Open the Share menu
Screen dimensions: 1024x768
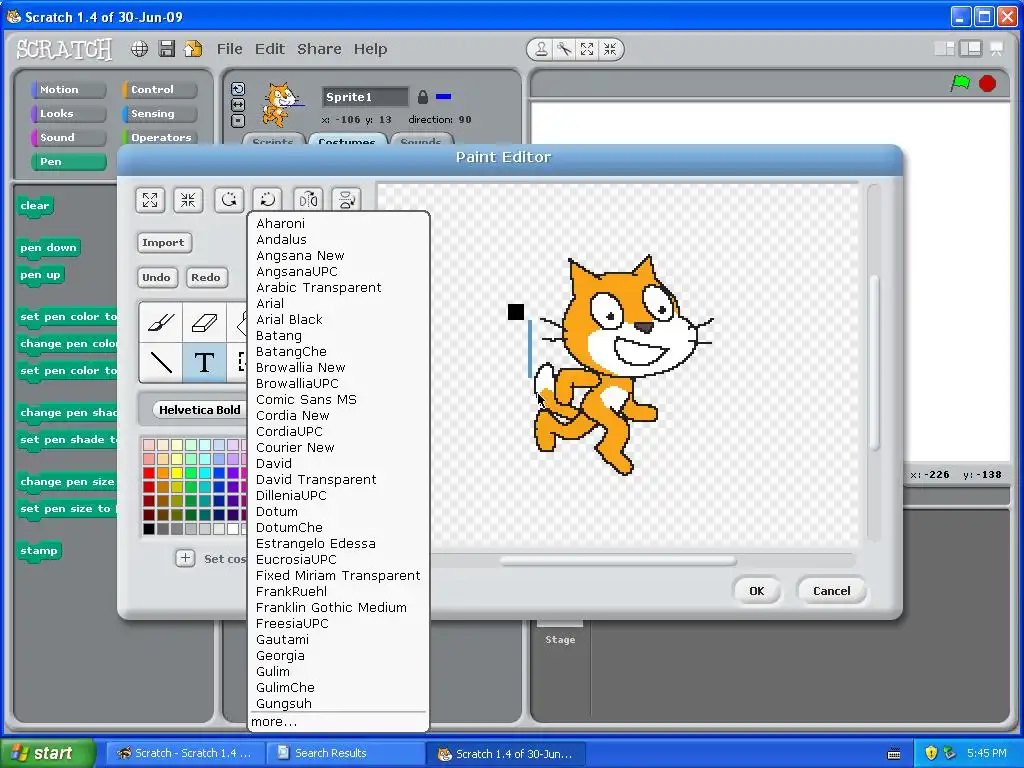pyautogui.click(x=319, y=49)
